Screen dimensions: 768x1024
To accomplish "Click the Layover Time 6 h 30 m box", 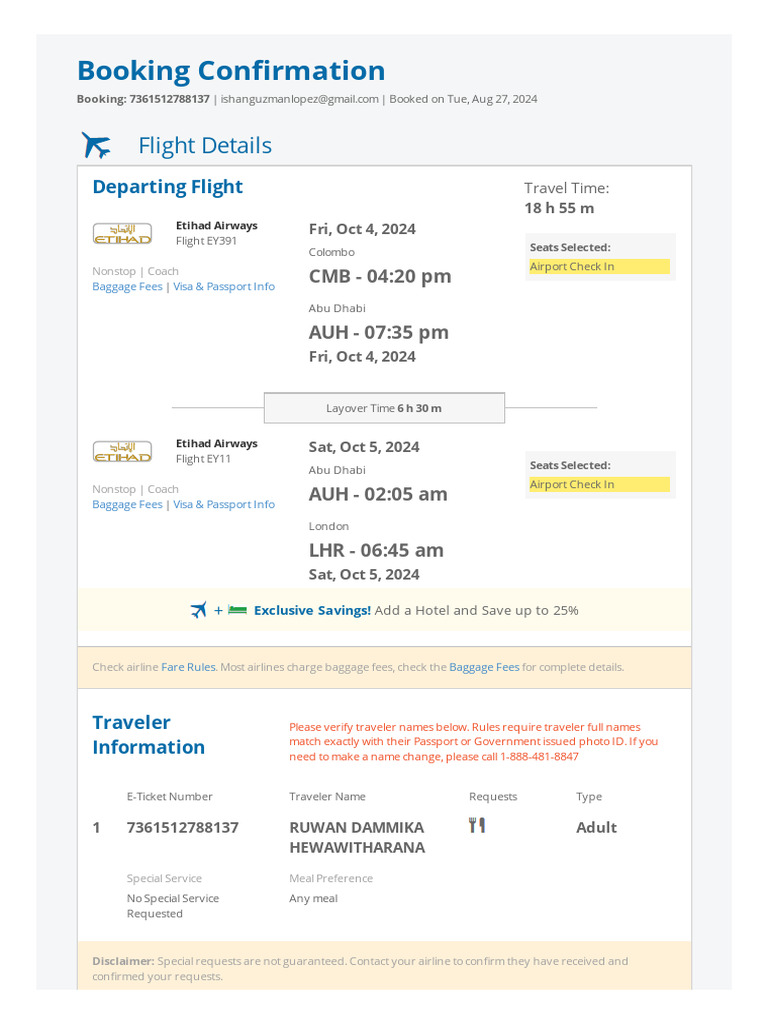I will tap(384, 408).
